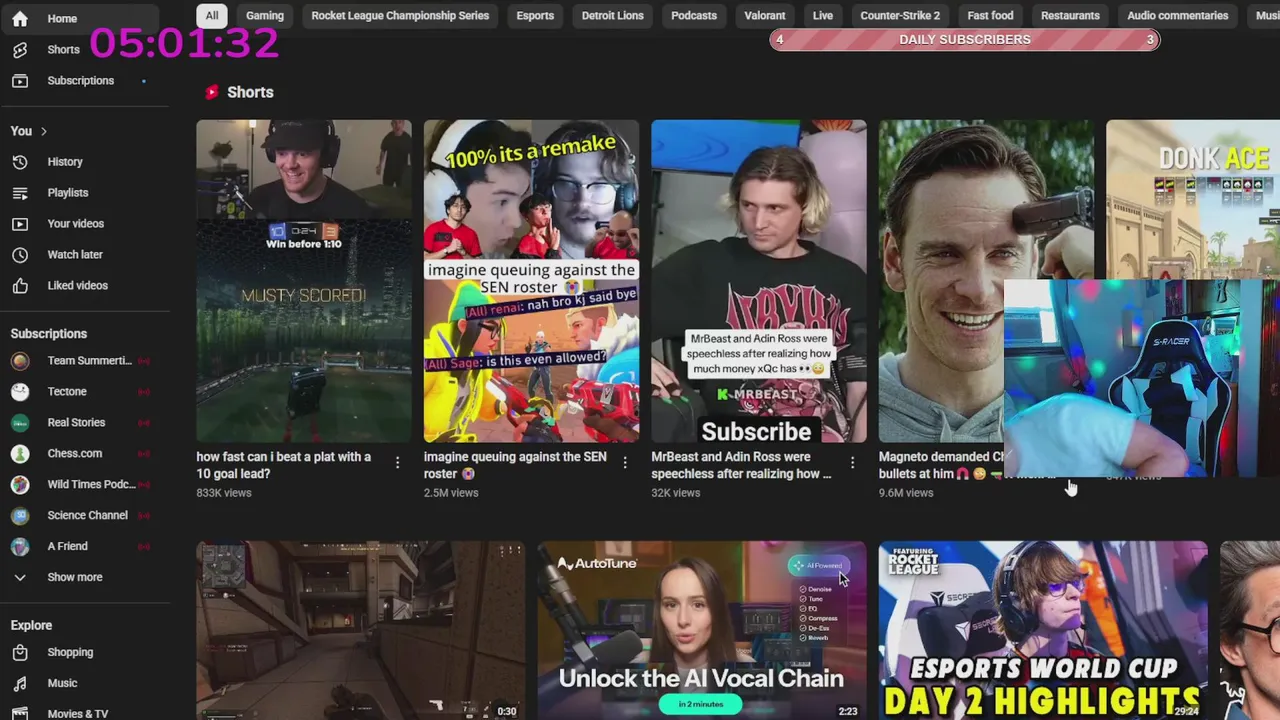1280x720 pixels.
Task: Select the Podcasts filter chip
Action: [694, 15]
